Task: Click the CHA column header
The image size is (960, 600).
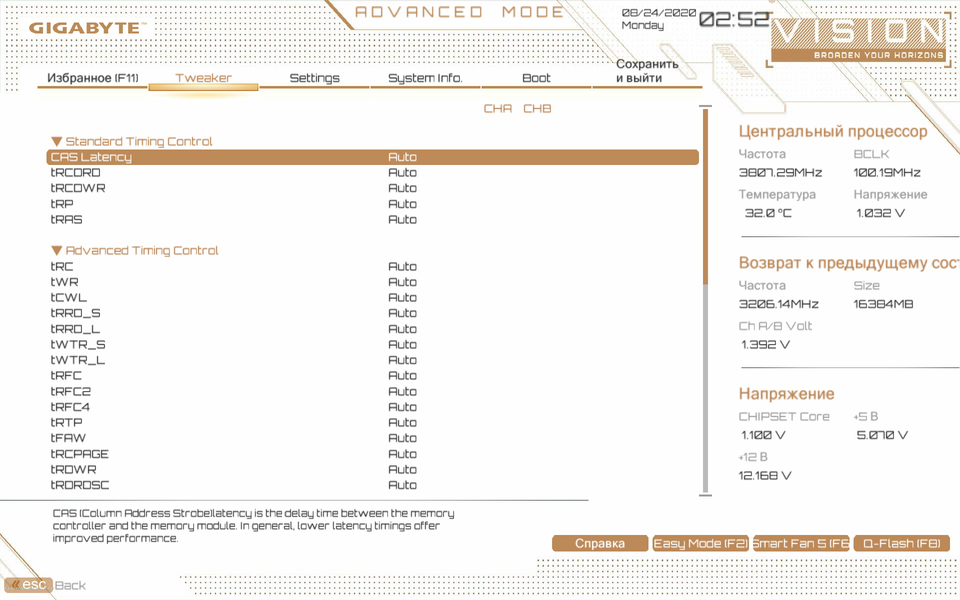Action: (x=498, y=108)
